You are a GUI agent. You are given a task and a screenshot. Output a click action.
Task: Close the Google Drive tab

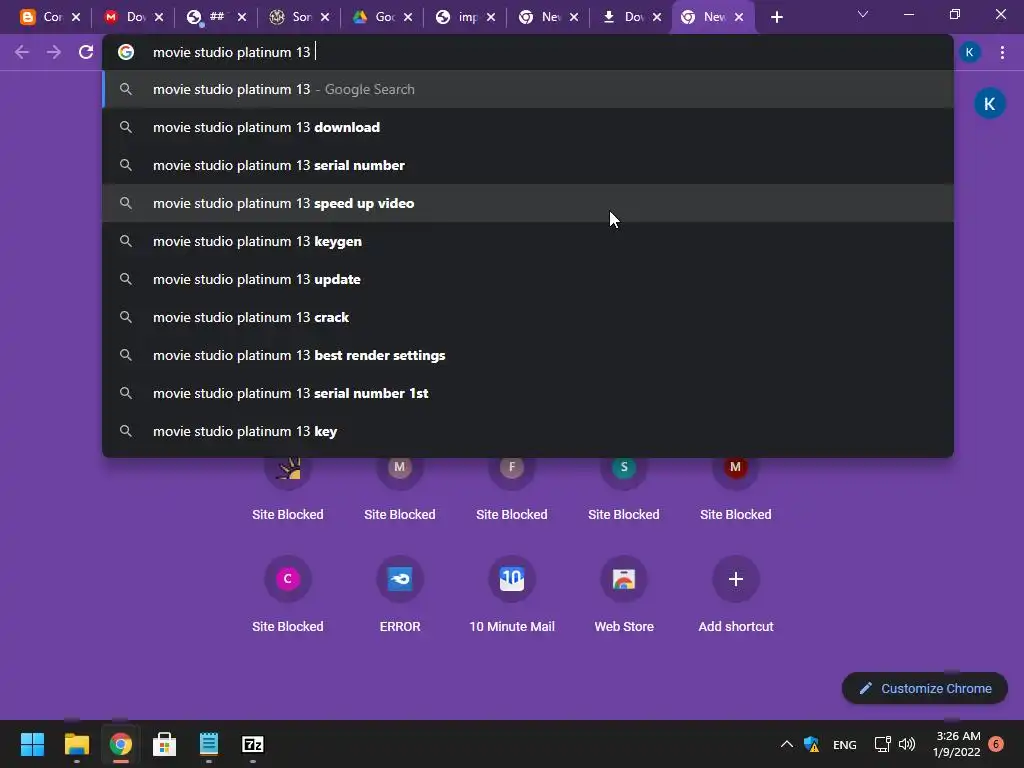408,18
